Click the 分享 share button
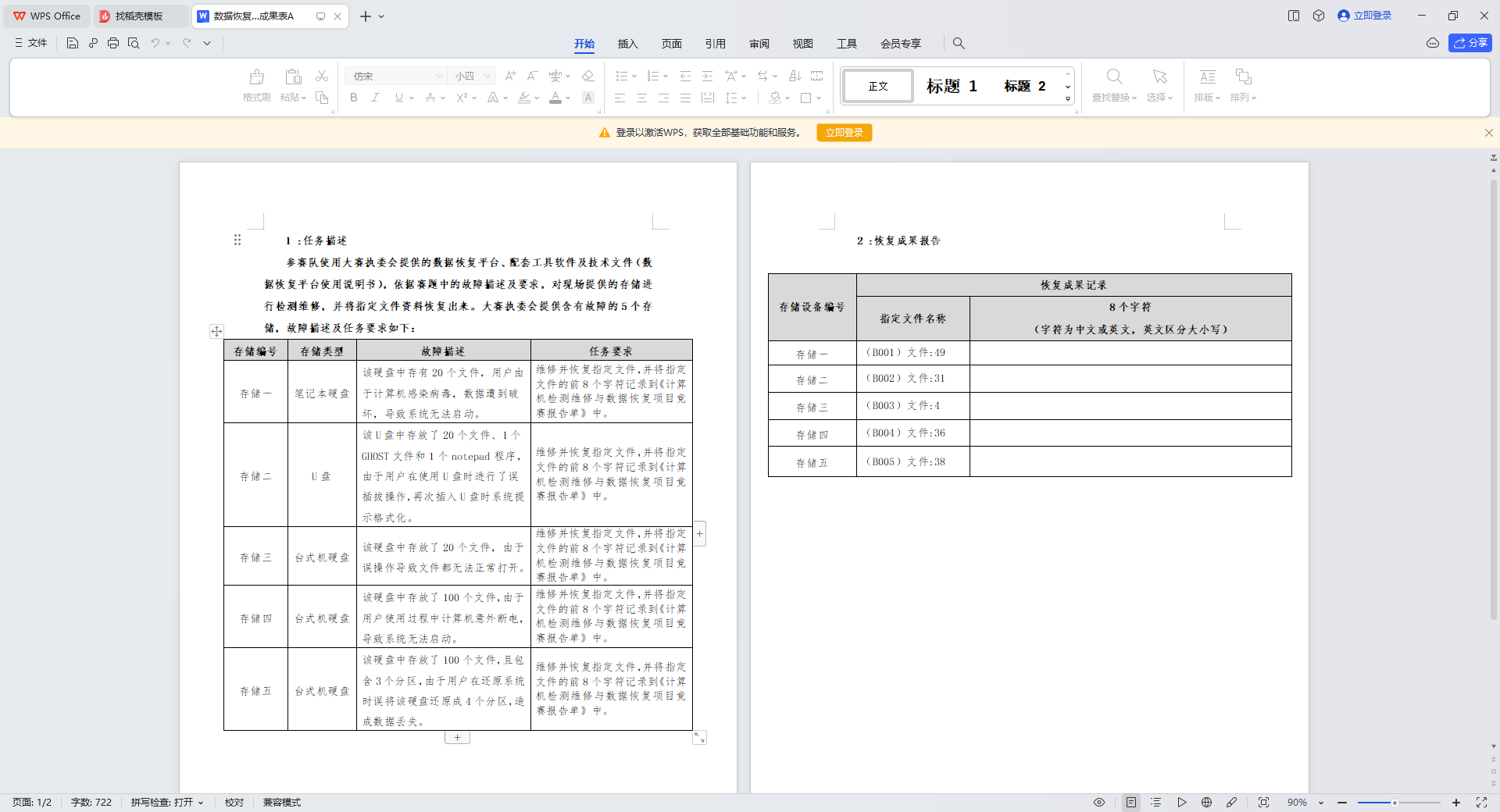Image resolution: width=1500 pixels, height=812 pixels. [1470, 43]
